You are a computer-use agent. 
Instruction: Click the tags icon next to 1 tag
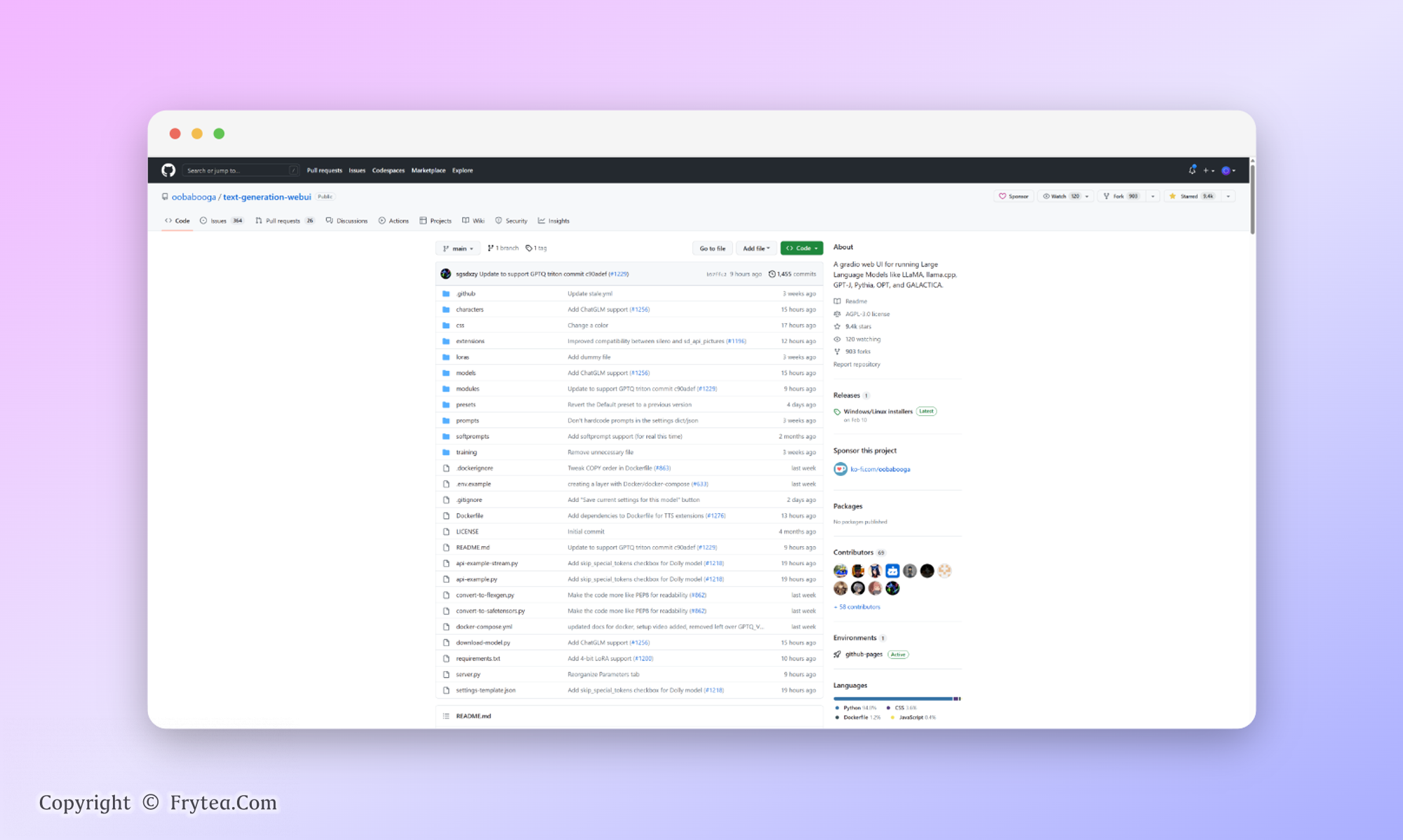529,248
